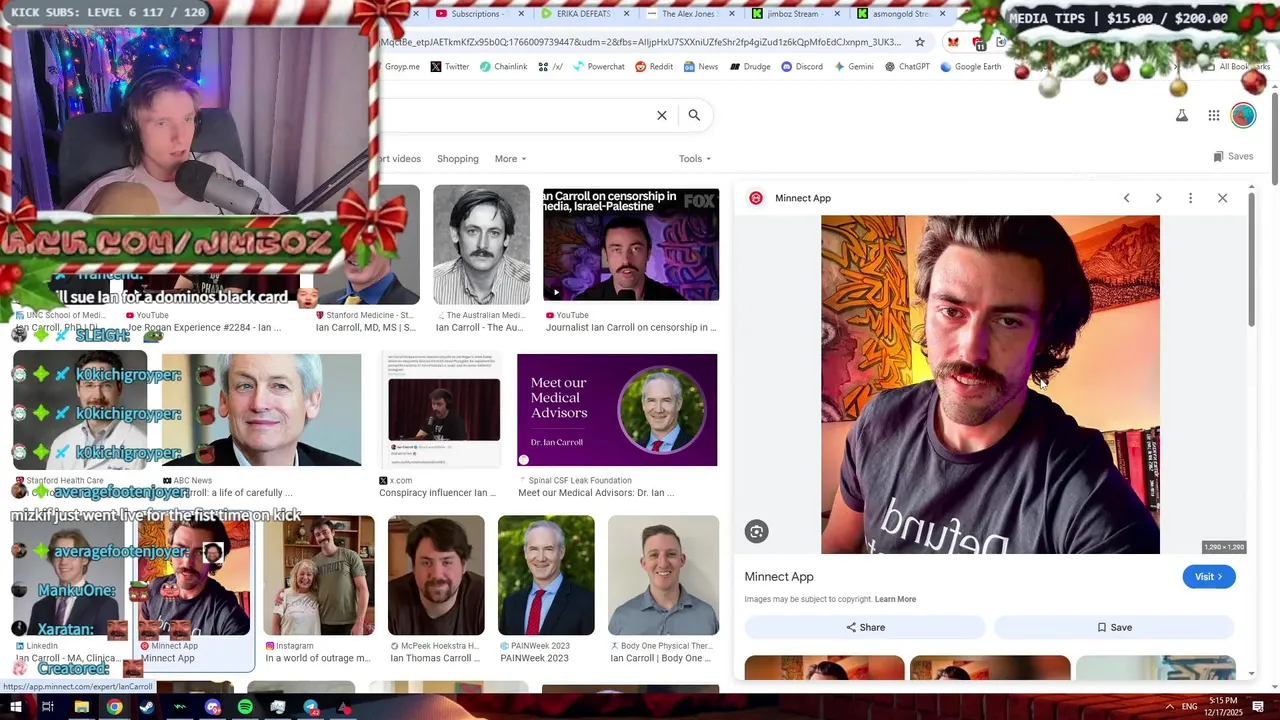Open the MetaMask fox extension

coord(953,42)
